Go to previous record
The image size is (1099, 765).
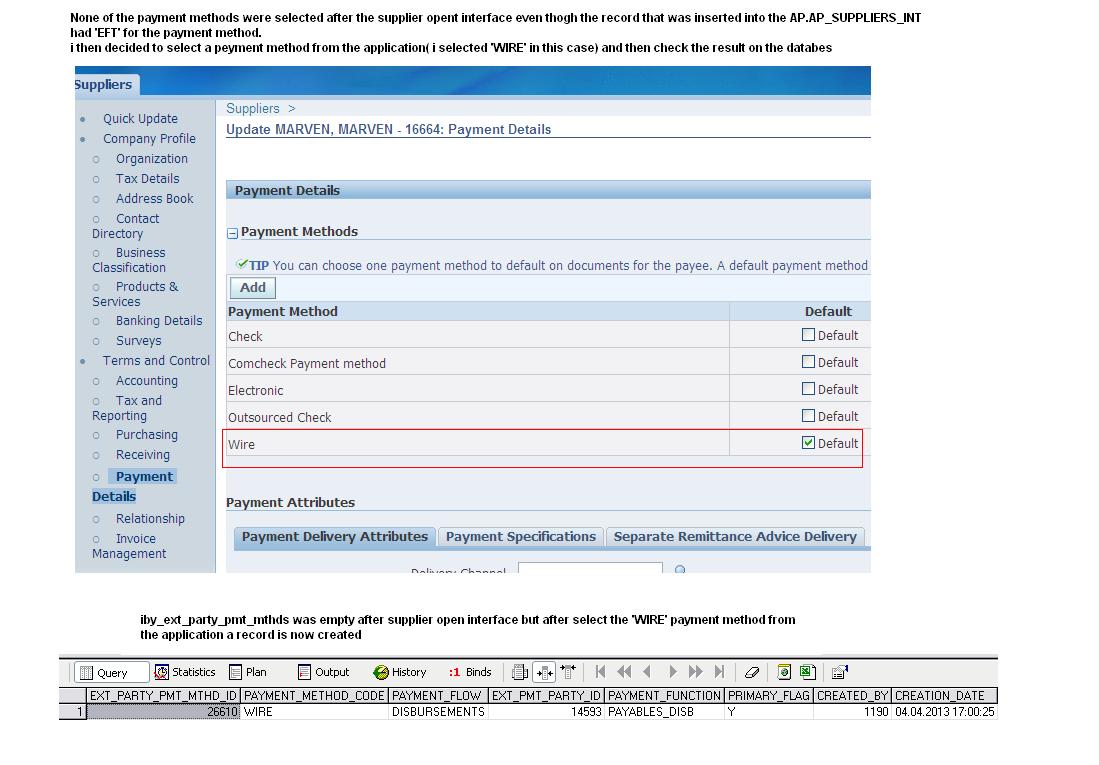pos(647,672)
